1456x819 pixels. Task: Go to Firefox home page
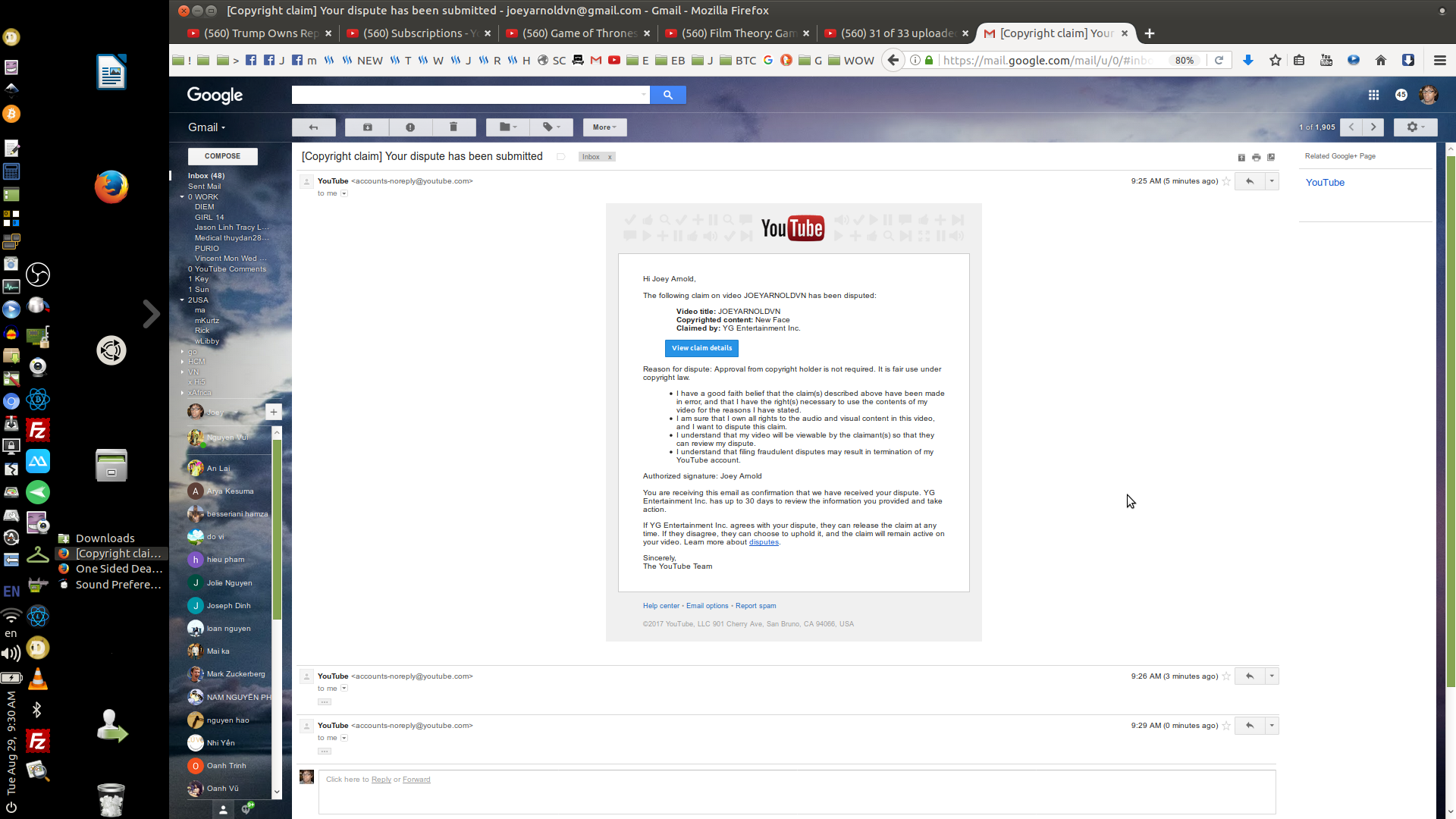1381,60
